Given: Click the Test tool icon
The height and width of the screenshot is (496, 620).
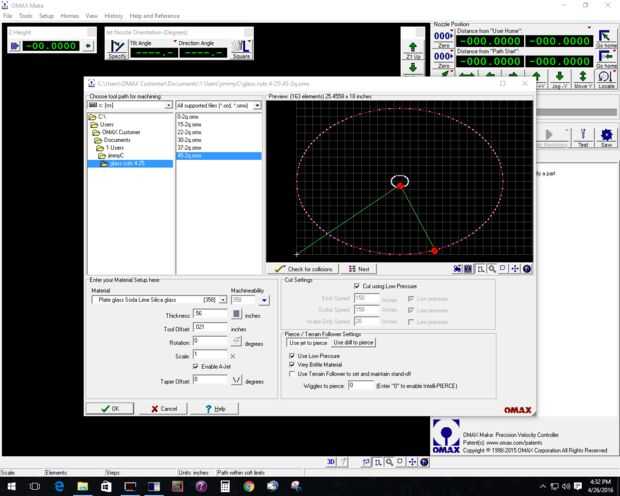Looking at the screenshot, I should [x=583, y=136].
